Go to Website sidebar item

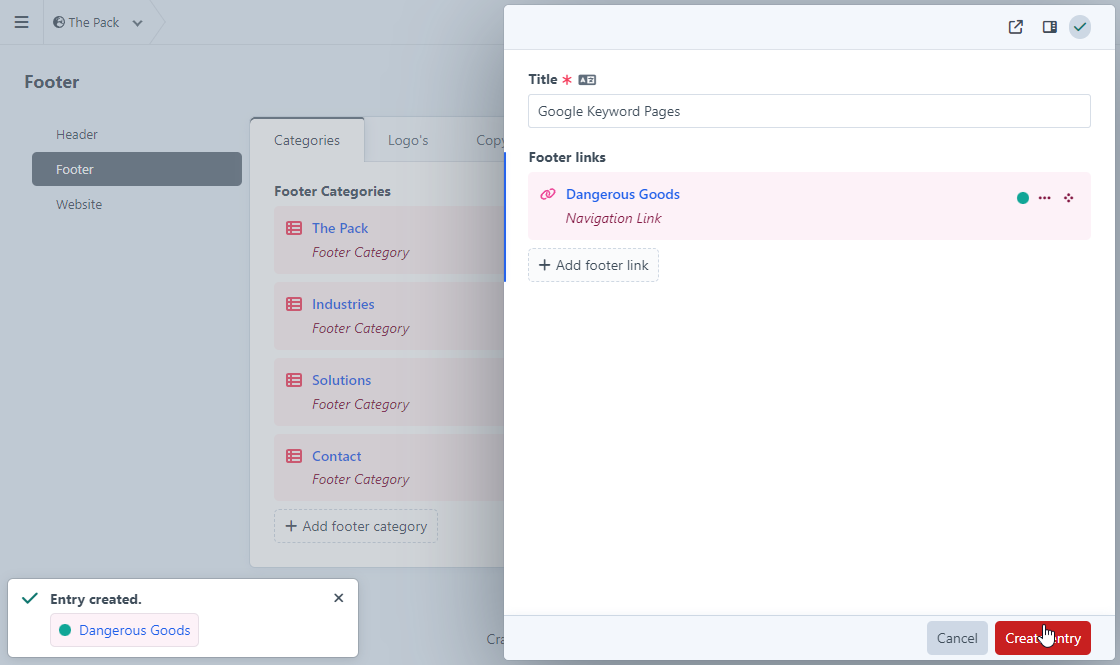tap(79, 204)
